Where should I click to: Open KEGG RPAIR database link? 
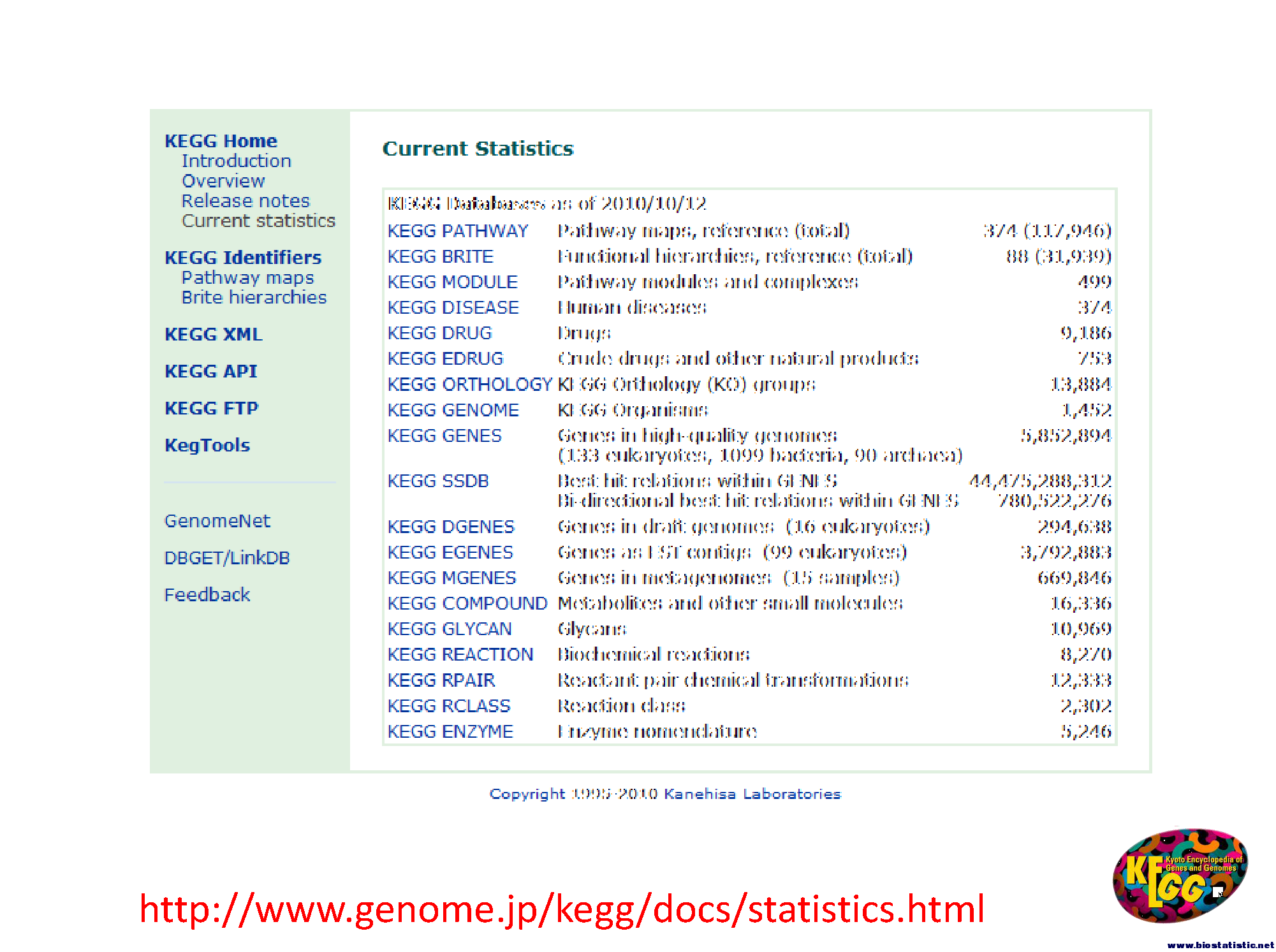pyautogui.click(x=441, y=680)
